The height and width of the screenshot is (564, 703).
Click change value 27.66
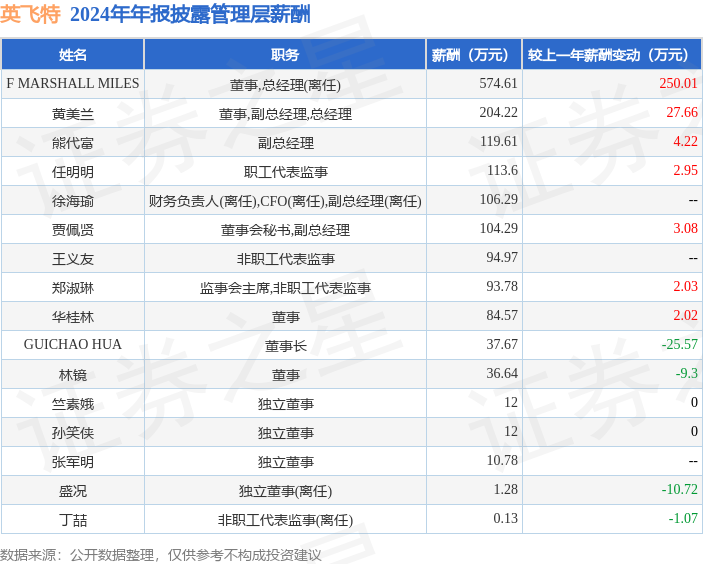pyautogui.click(x=682, y=112)
